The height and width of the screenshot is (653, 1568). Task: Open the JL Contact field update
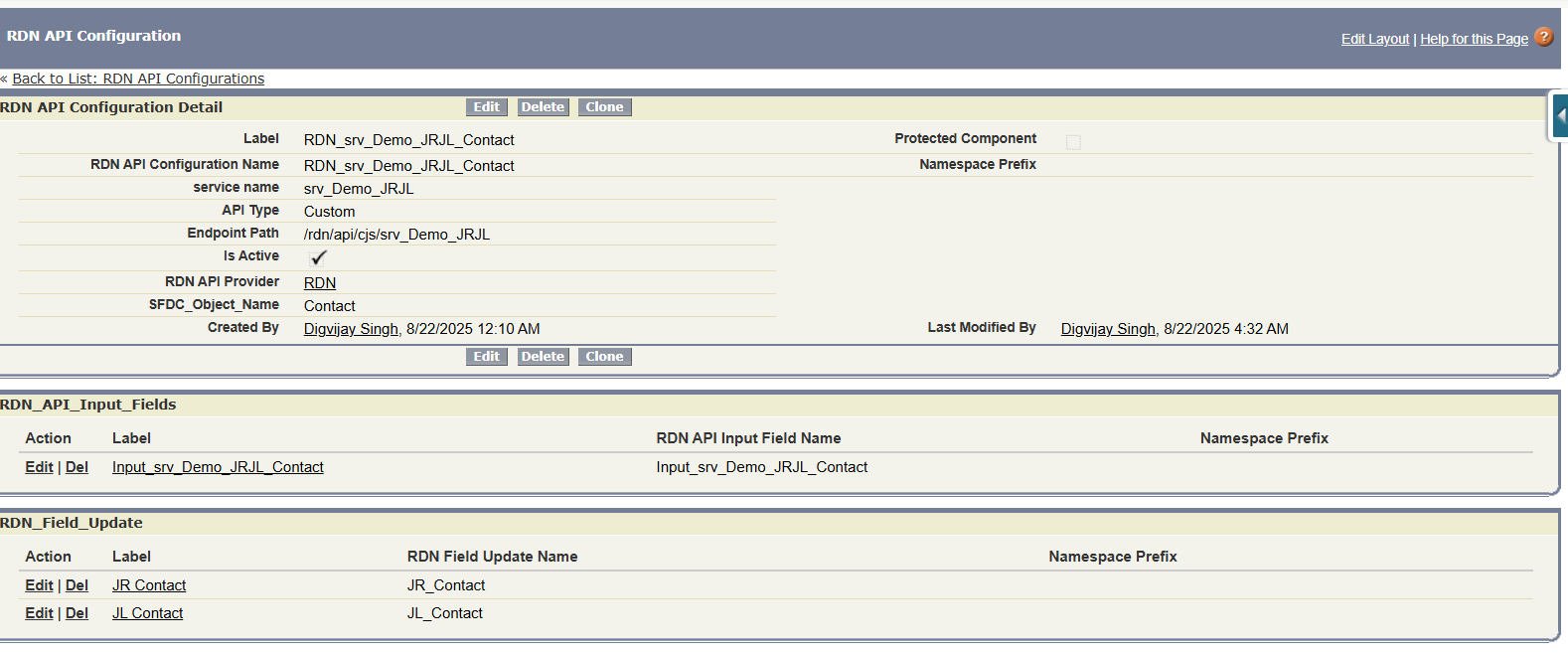tap(147, 613)
